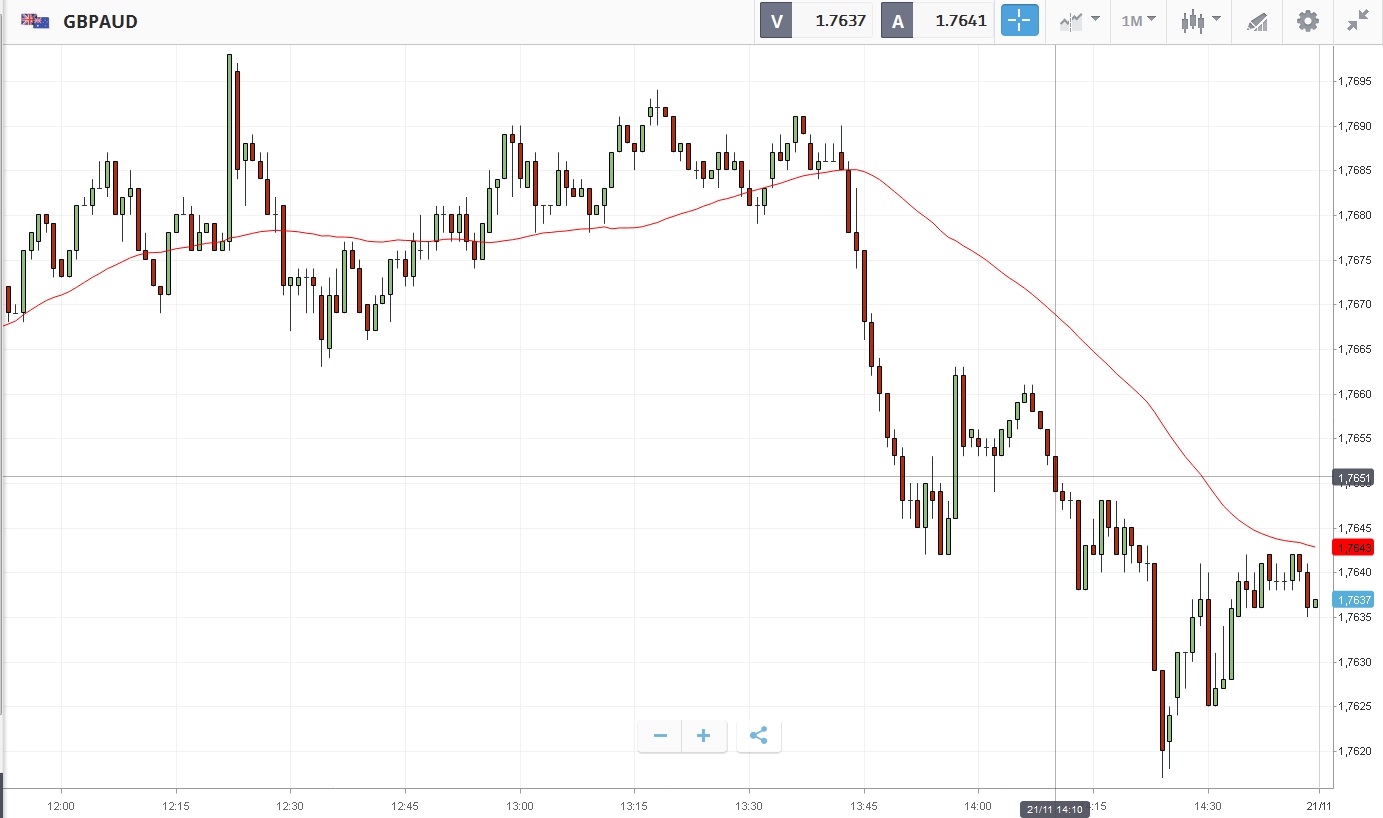Click the GBPAUD flag icon
This screenshot has width=1383, height=818.
35,21
